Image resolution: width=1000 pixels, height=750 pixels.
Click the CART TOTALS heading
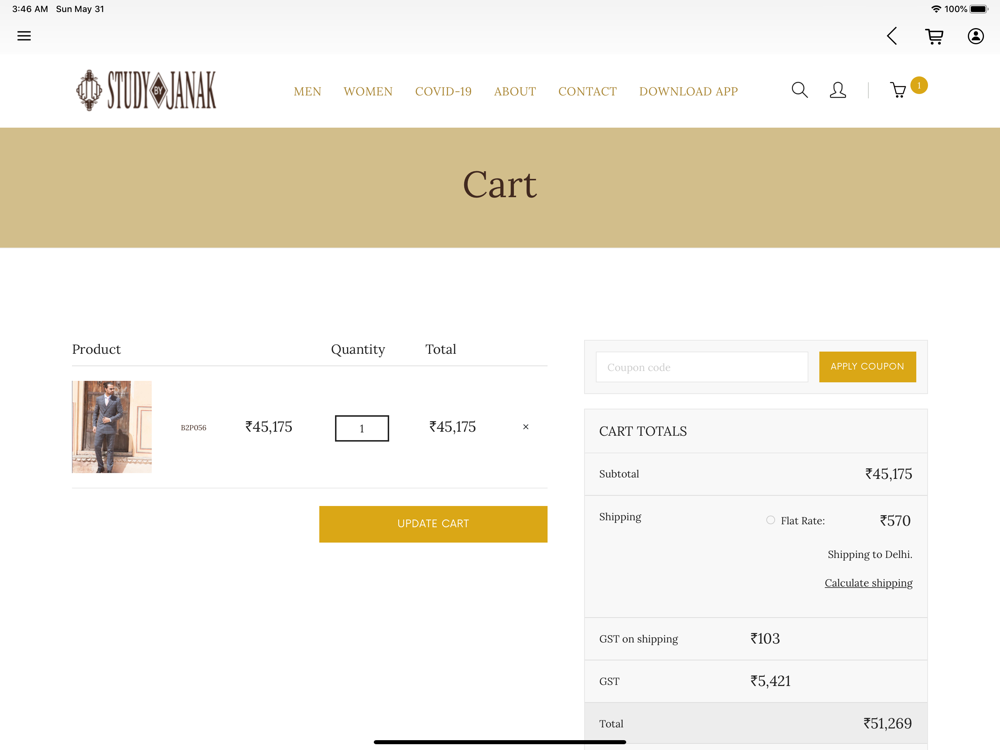643,431
